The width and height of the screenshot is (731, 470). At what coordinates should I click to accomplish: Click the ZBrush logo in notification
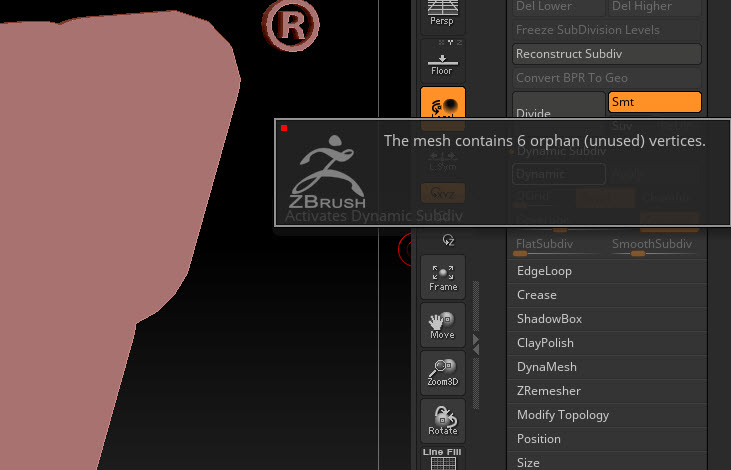pos(327,172)
